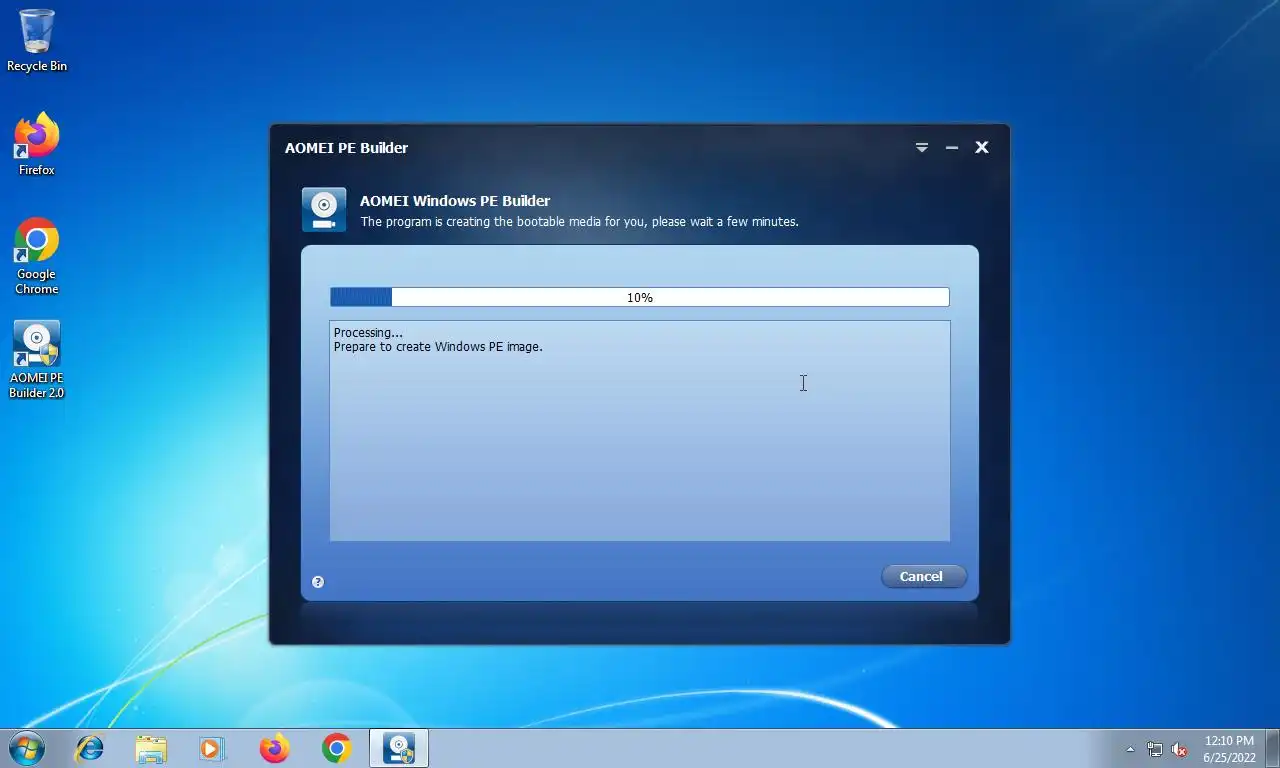
Task: Open the Recycle Bin desktop icon
Action: pyautogui.click(x=37, y=41)
